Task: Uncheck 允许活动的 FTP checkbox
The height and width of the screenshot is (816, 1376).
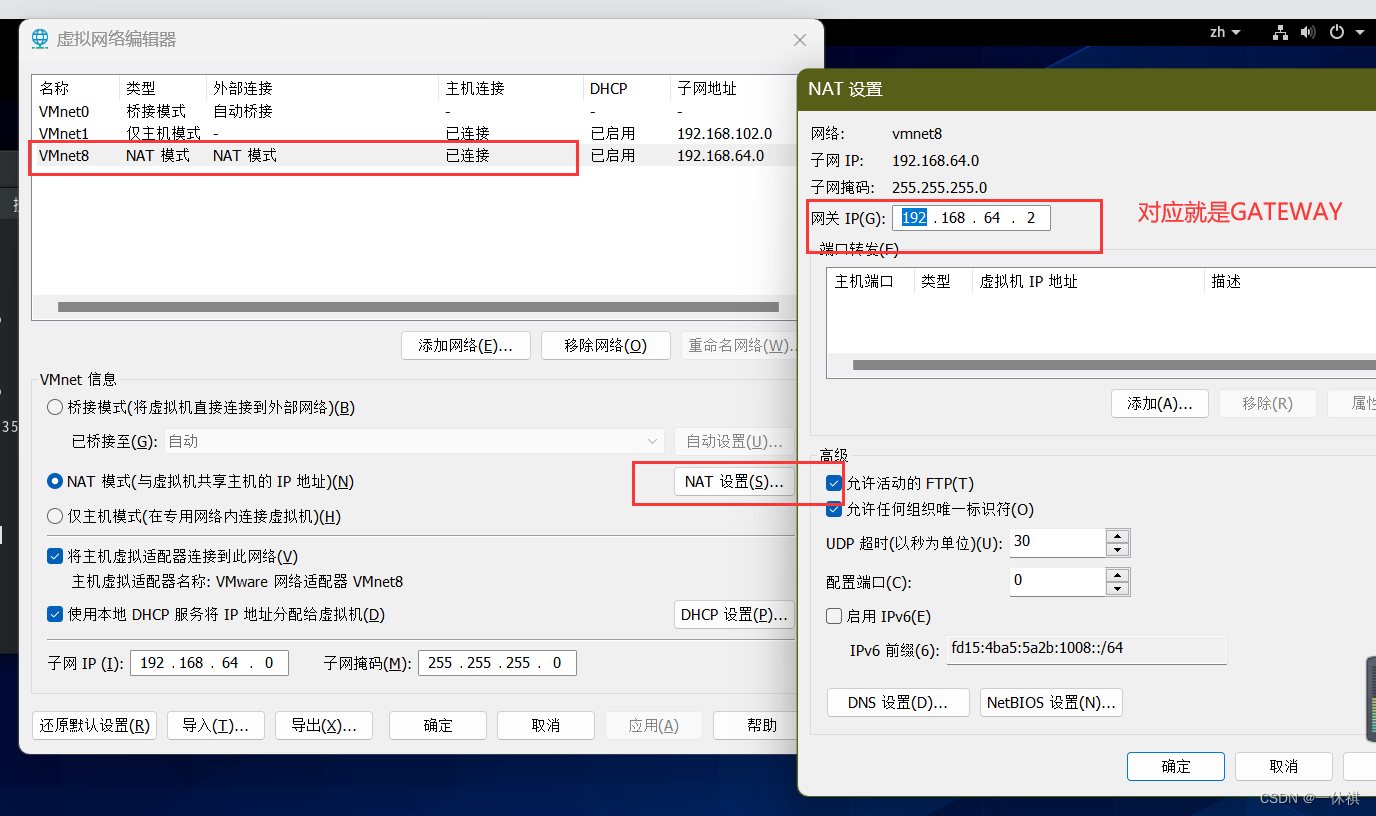Action: coord(834,483)
